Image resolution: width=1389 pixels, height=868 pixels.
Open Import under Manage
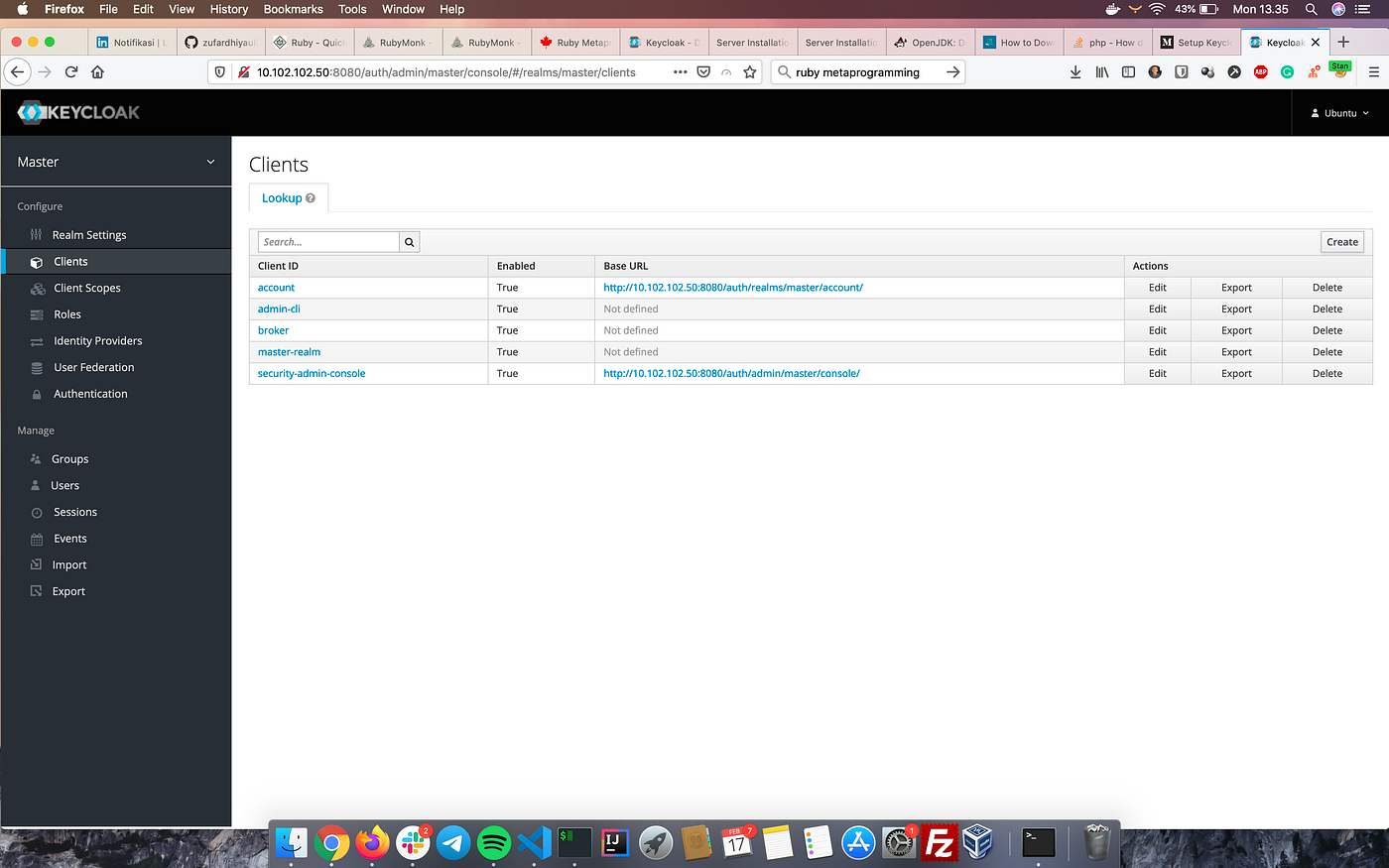pos(69,565)
